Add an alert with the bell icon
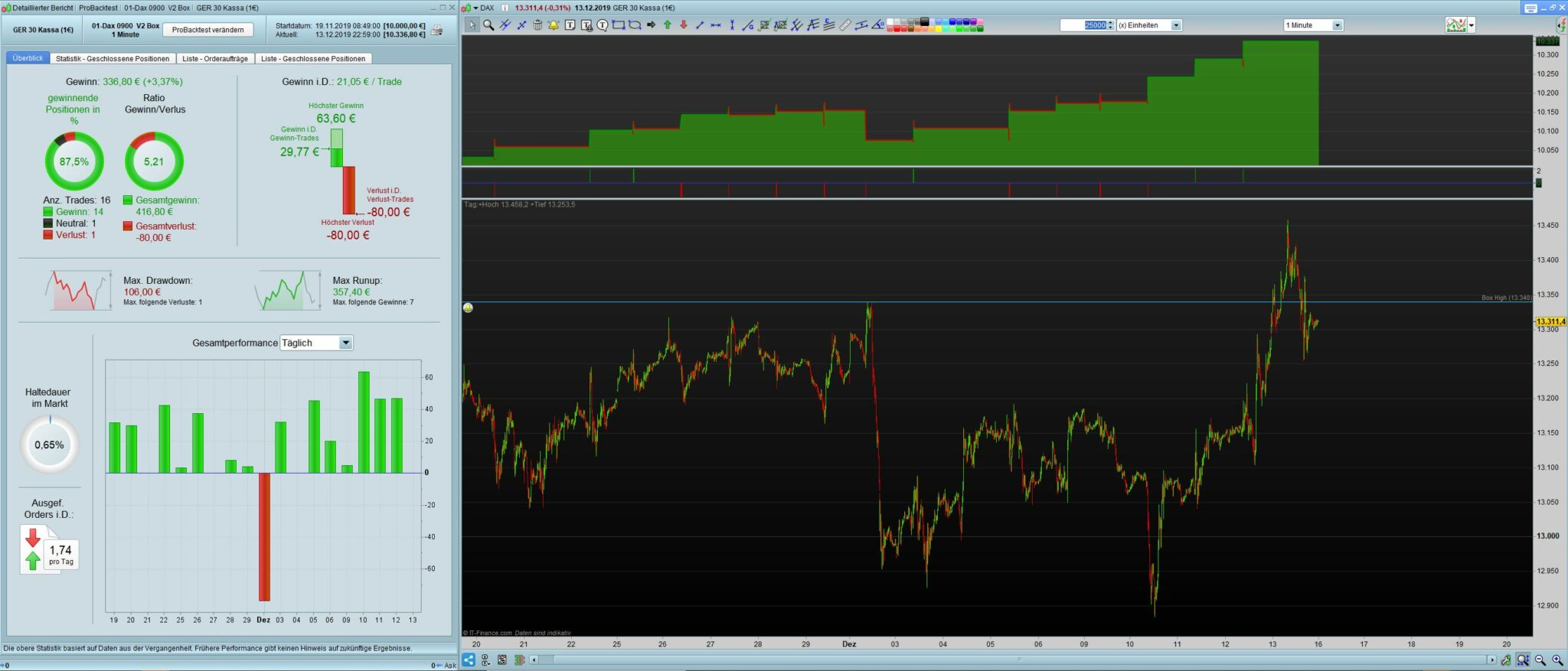The image size is (1568, 671). point(554,25)
